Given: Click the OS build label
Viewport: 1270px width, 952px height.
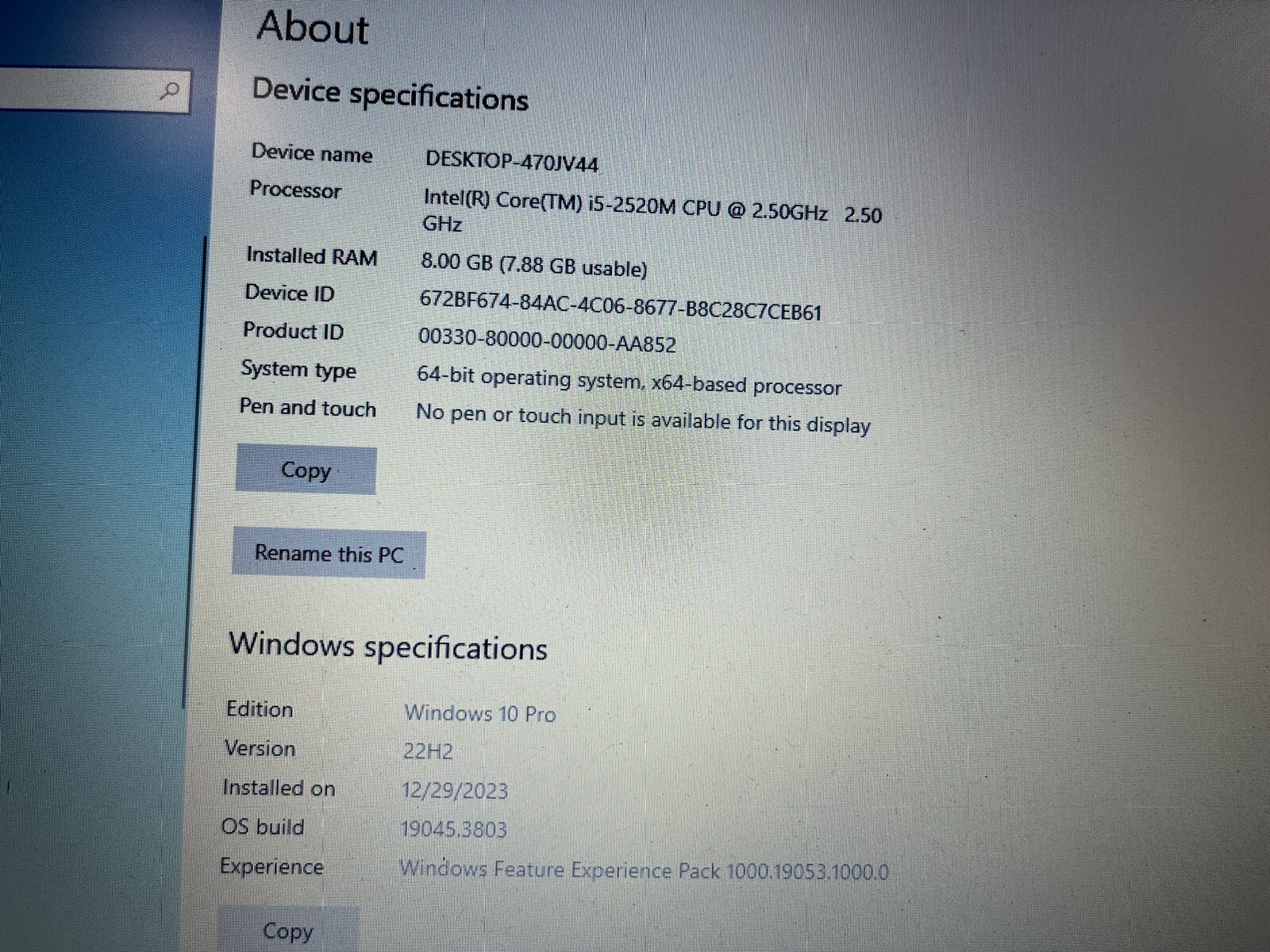Looking at the screenshot, I should (263, 827).
